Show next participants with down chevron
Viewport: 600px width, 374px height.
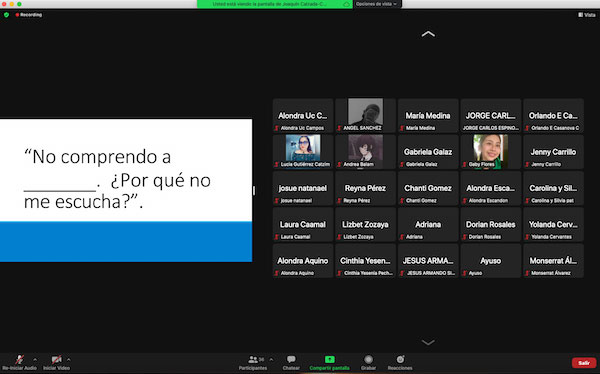428,342
